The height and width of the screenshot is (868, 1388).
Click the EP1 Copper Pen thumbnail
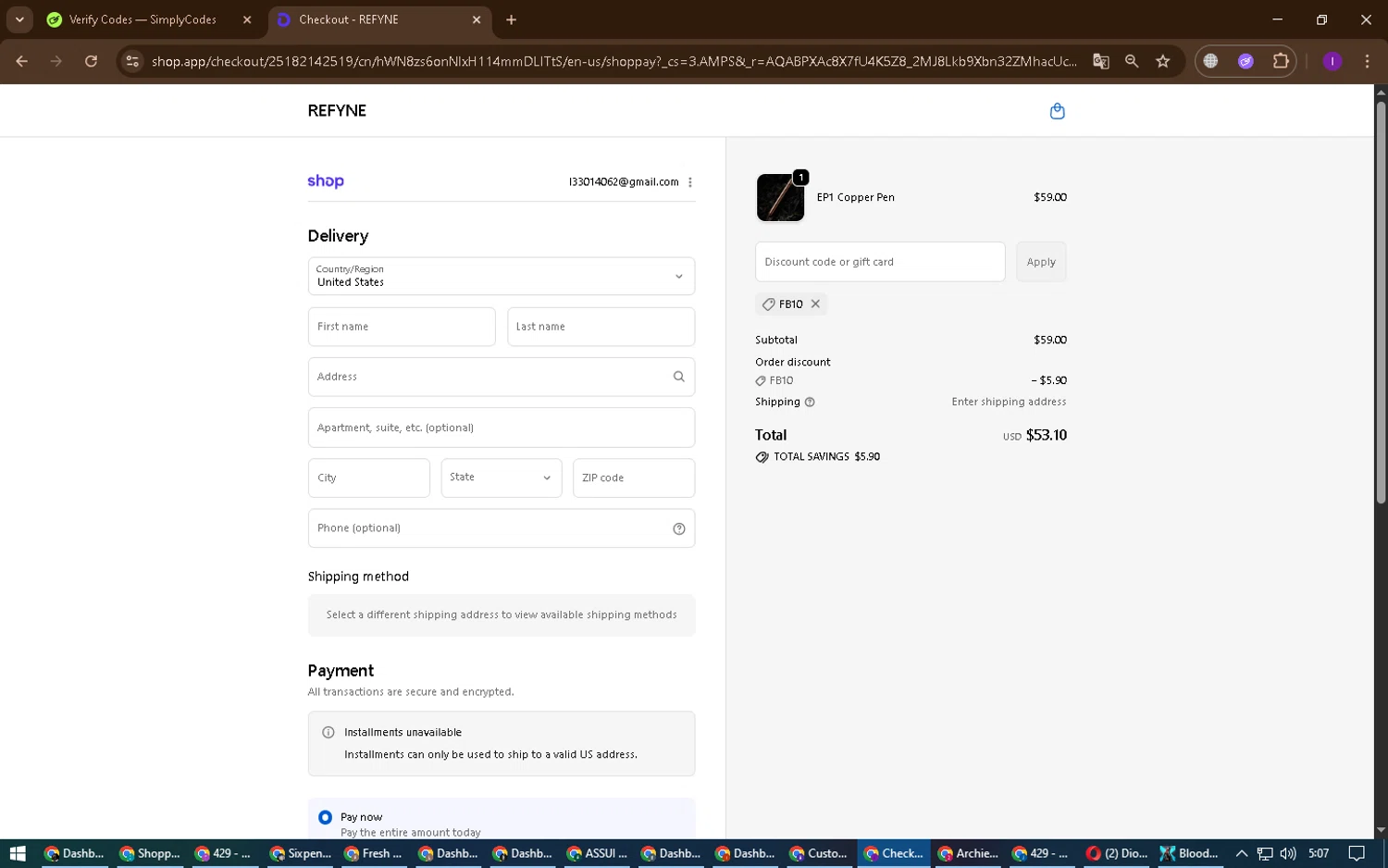780,197
